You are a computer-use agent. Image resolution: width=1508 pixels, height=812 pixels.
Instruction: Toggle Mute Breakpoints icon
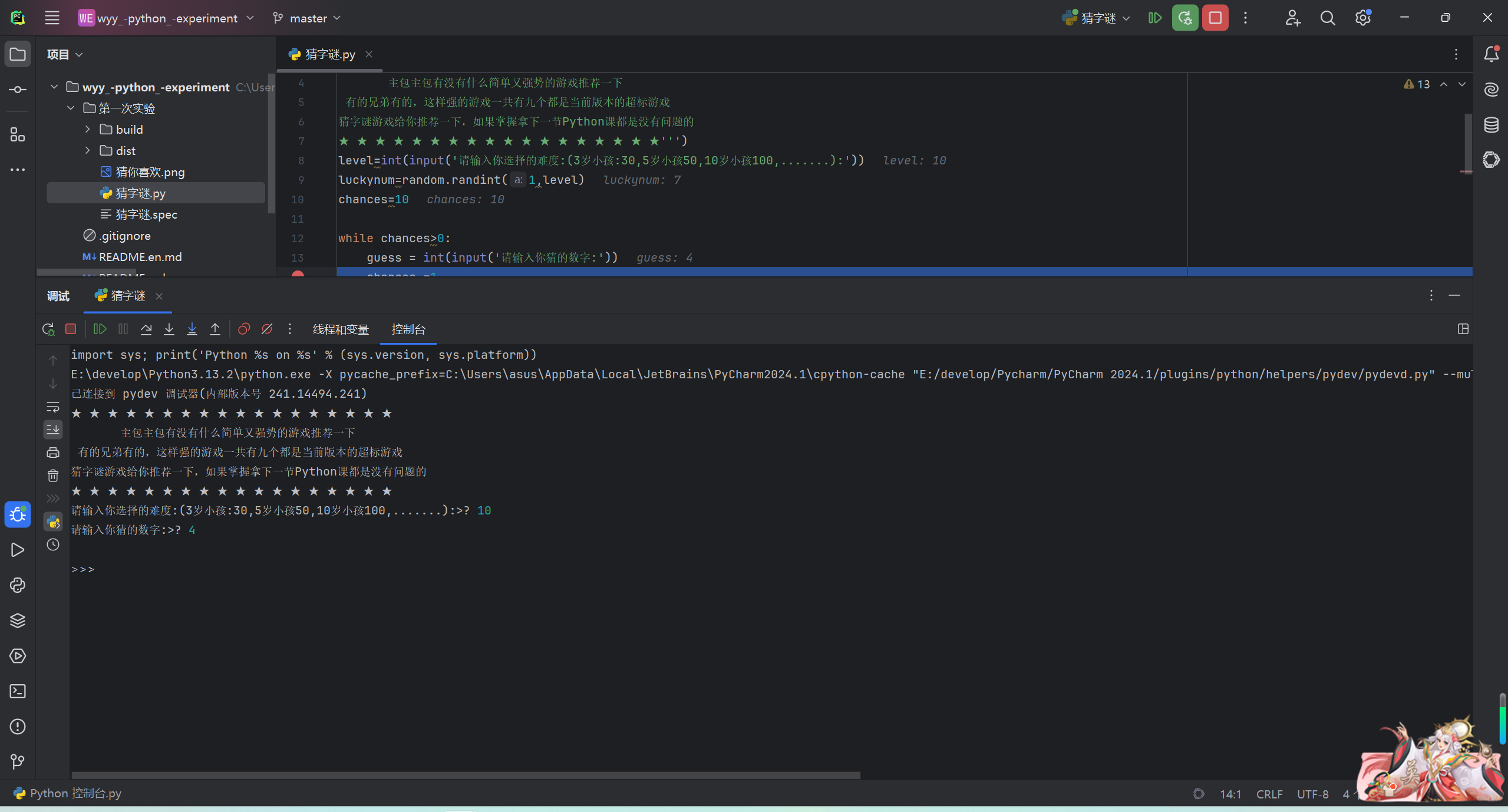(x=267, y=329)
